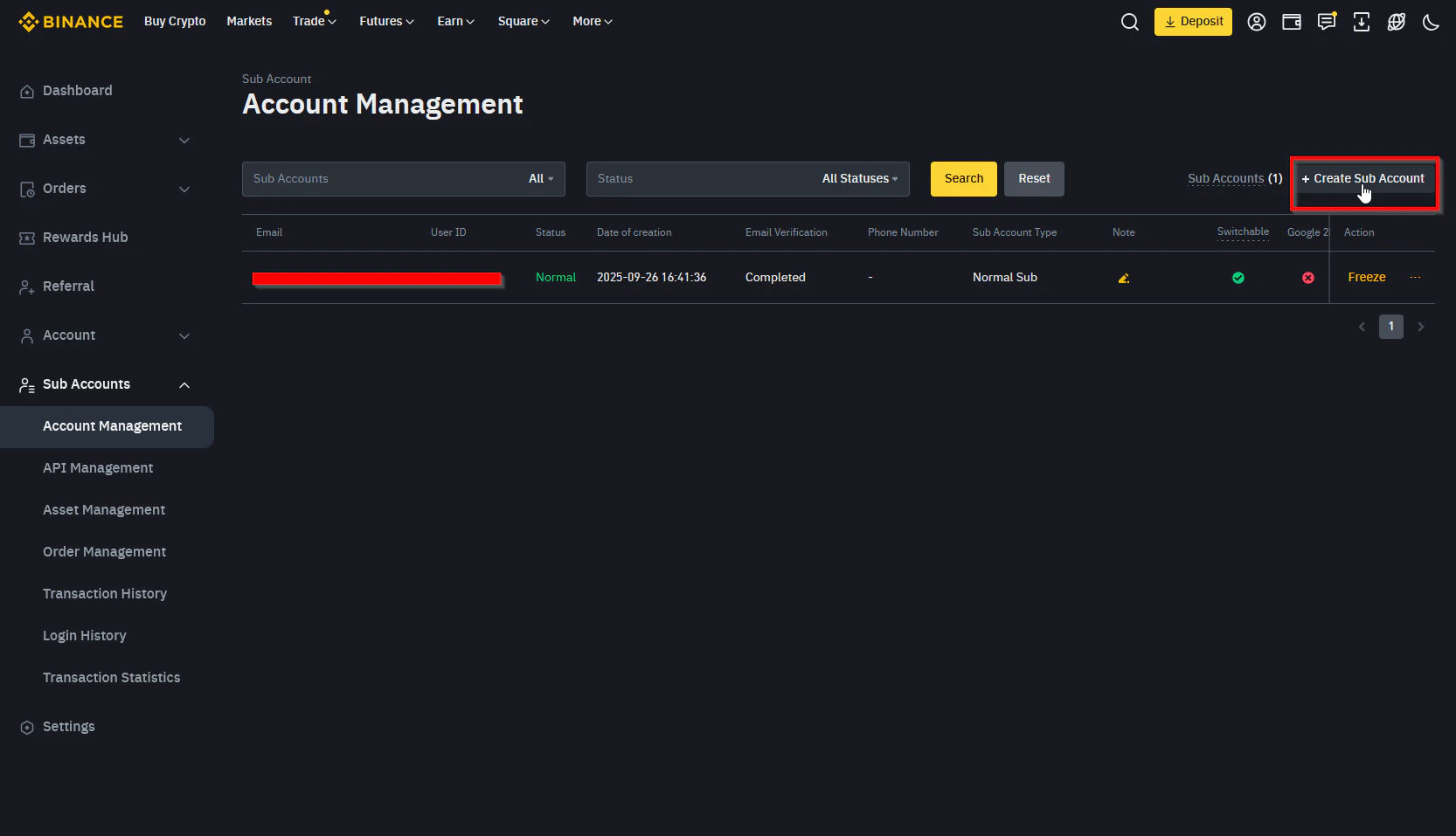Select page 1 in pagination

(1391, 326)
